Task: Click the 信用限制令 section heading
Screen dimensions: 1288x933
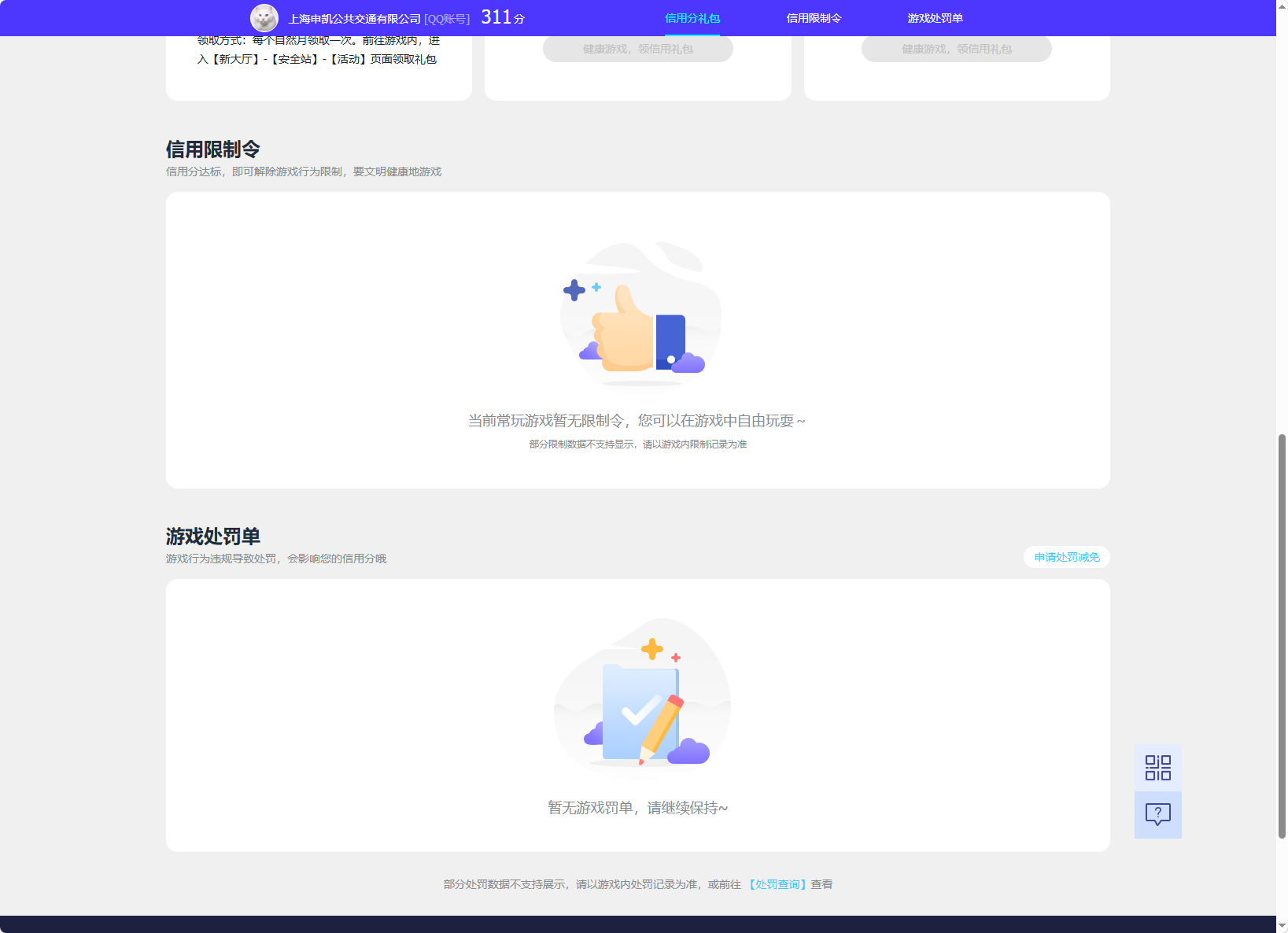Action: tap(213, 149)
